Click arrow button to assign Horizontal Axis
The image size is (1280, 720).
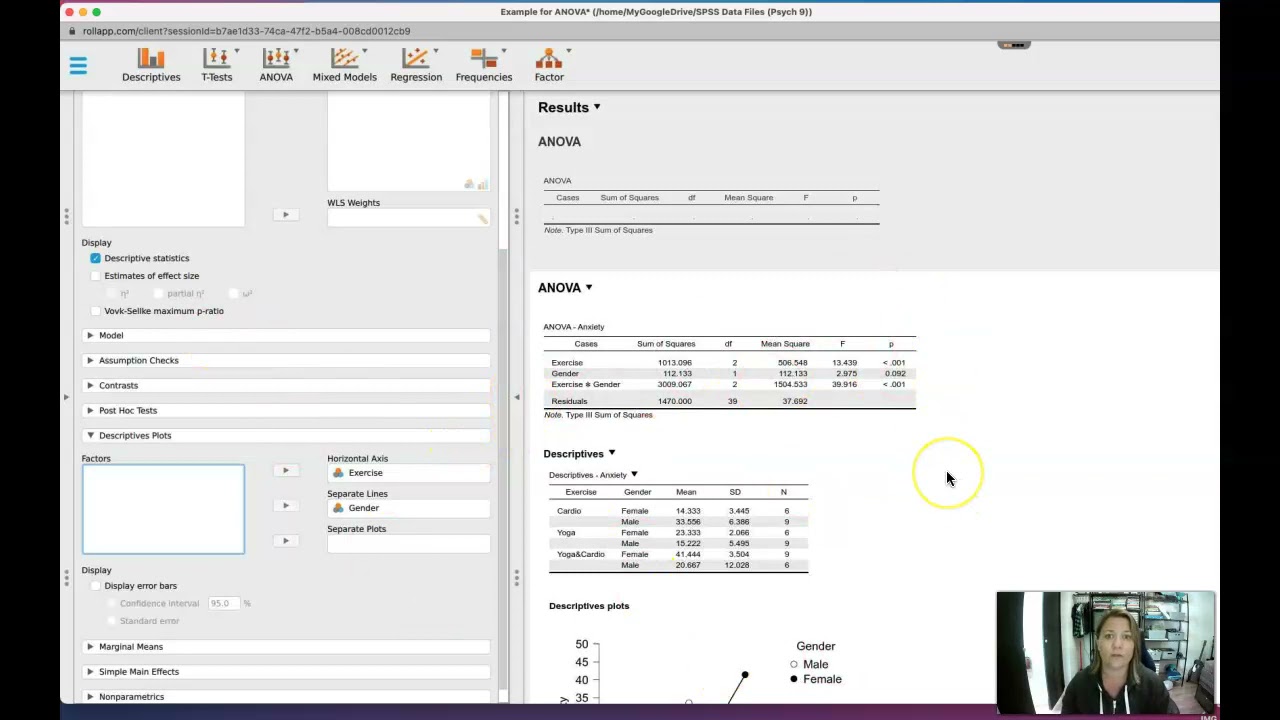[285, 470]
